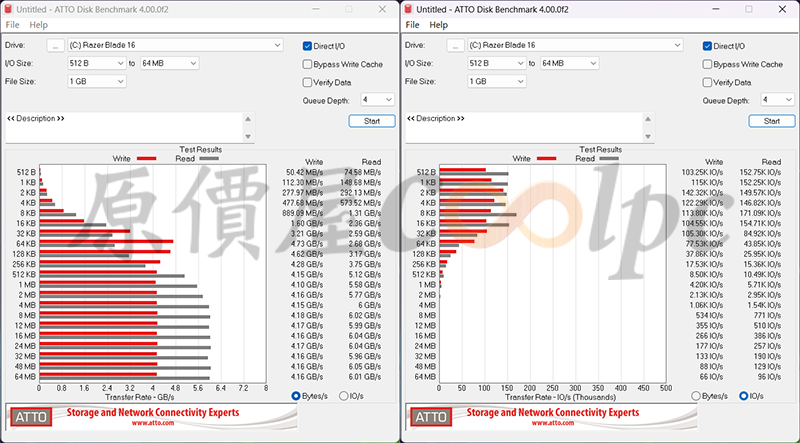This screenshot has width=800, height=443.
Task: Click the drive browse '...' button in right window
Action: pos(455,45)
